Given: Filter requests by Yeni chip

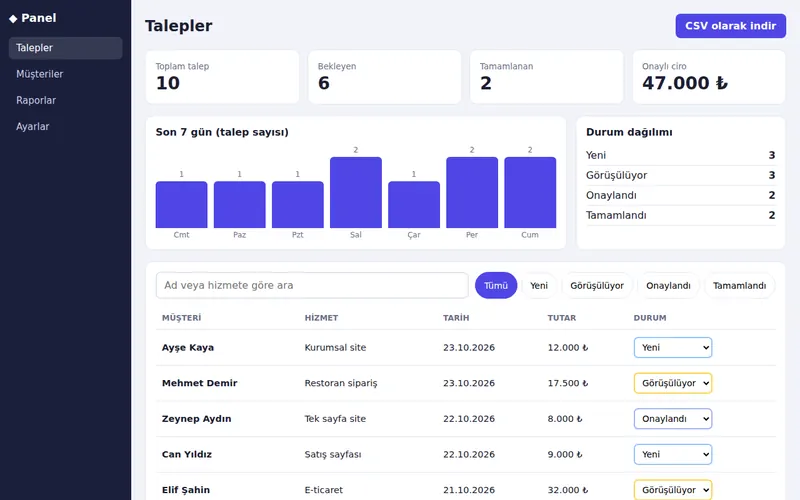Looking at the screenshot, I should tap(539, 286).
